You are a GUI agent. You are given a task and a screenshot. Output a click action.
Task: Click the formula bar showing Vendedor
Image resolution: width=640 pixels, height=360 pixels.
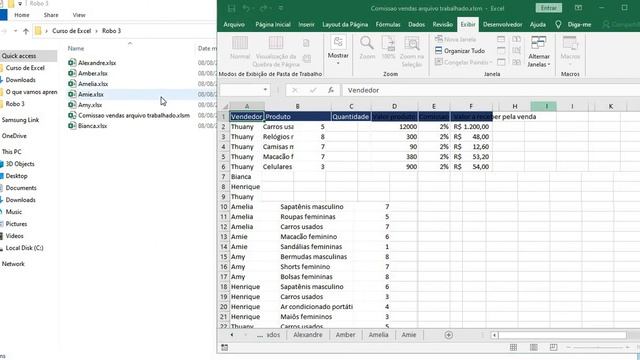(491, 90)
